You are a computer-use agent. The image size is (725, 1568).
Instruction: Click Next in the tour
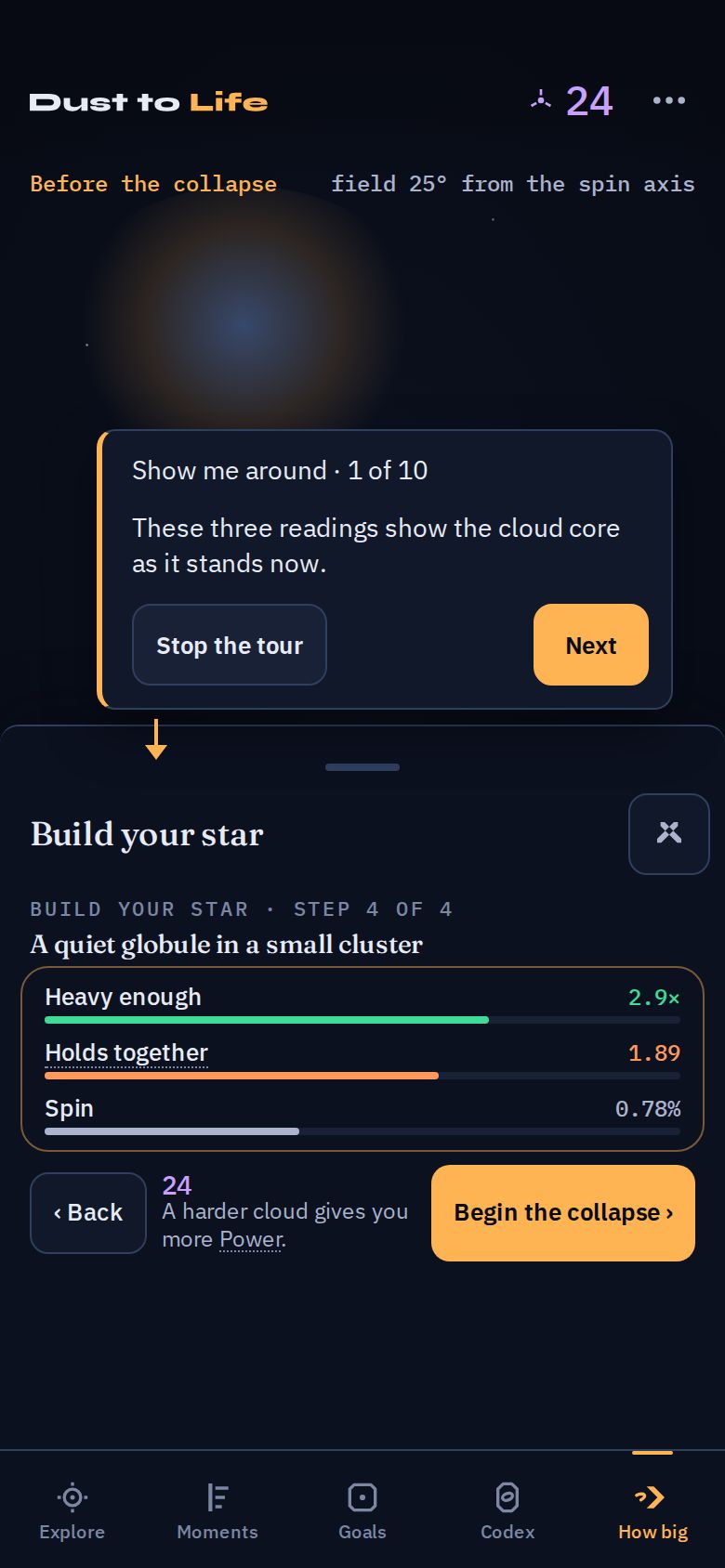pyautogui.click(x=591, y=645)
